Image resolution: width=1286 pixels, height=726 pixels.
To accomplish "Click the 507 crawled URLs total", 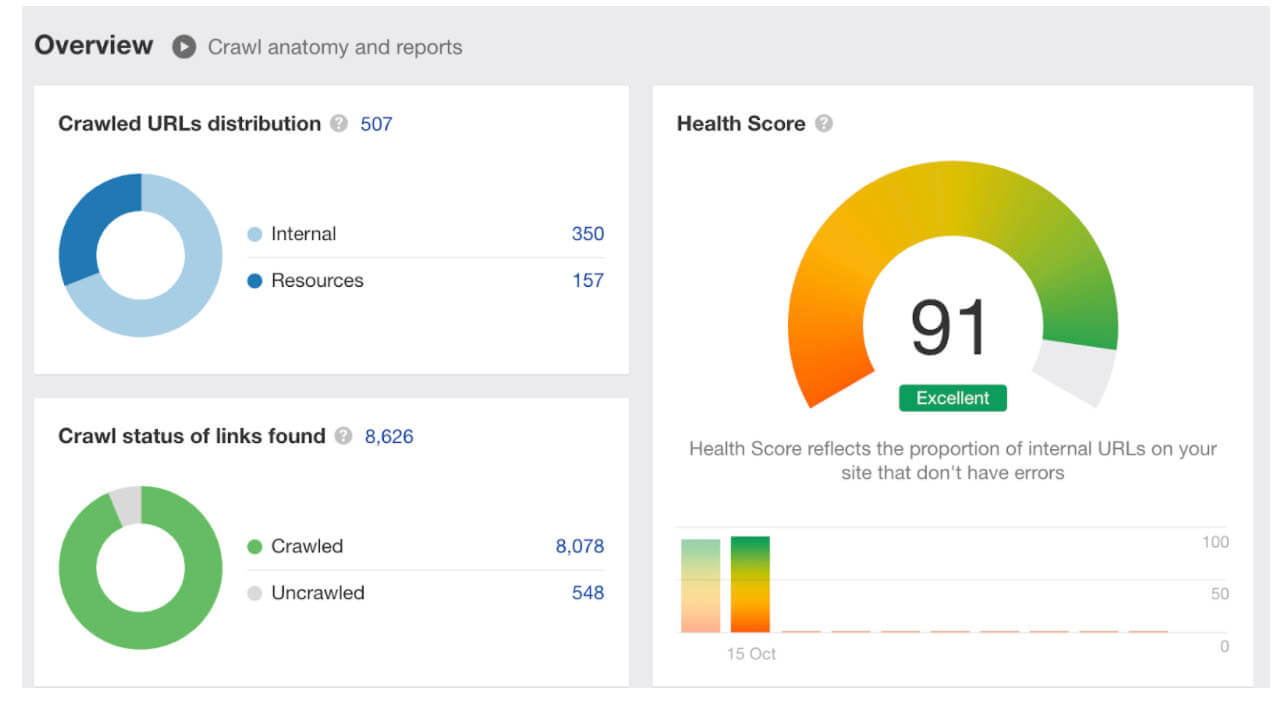I will (x=376, y=124).
